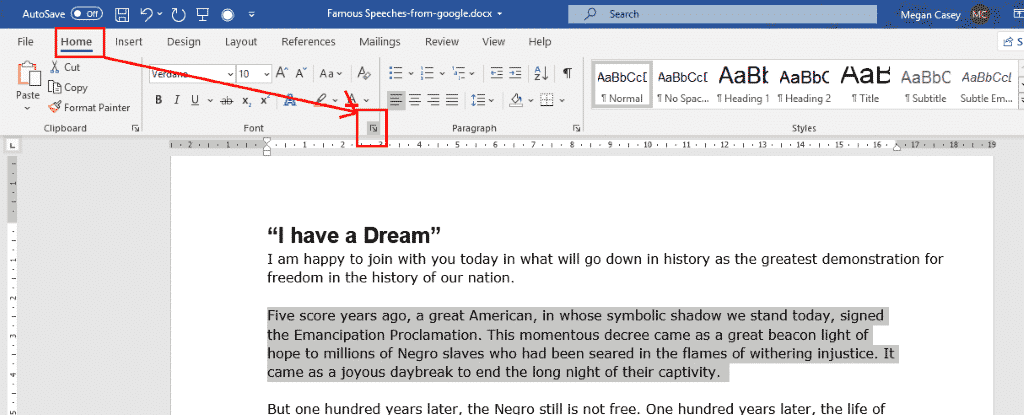Click the Increase Indent icon

(515, 73)
